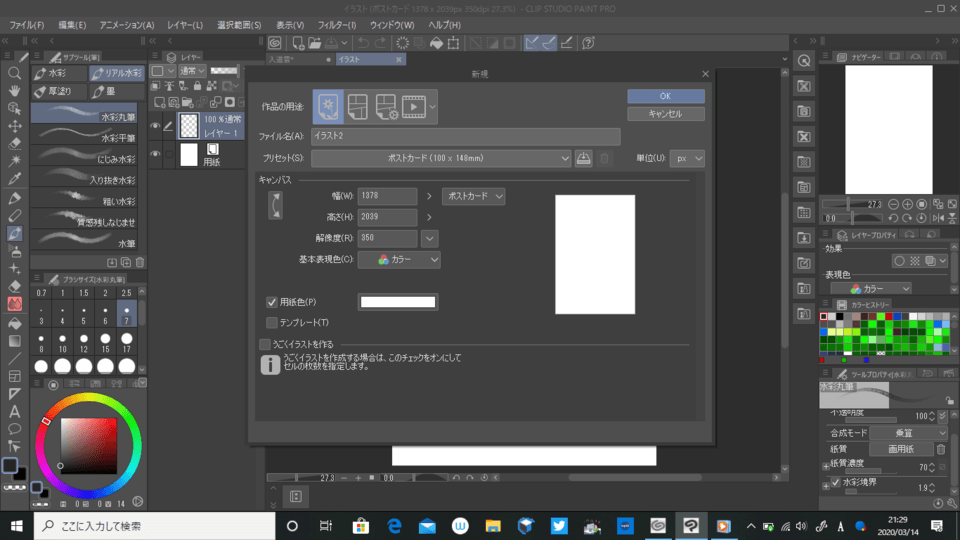The width and height of the screenshot is (960, 540).
Task: Click the paper texture 画用紙 button
Action: (x=901, y=449)
